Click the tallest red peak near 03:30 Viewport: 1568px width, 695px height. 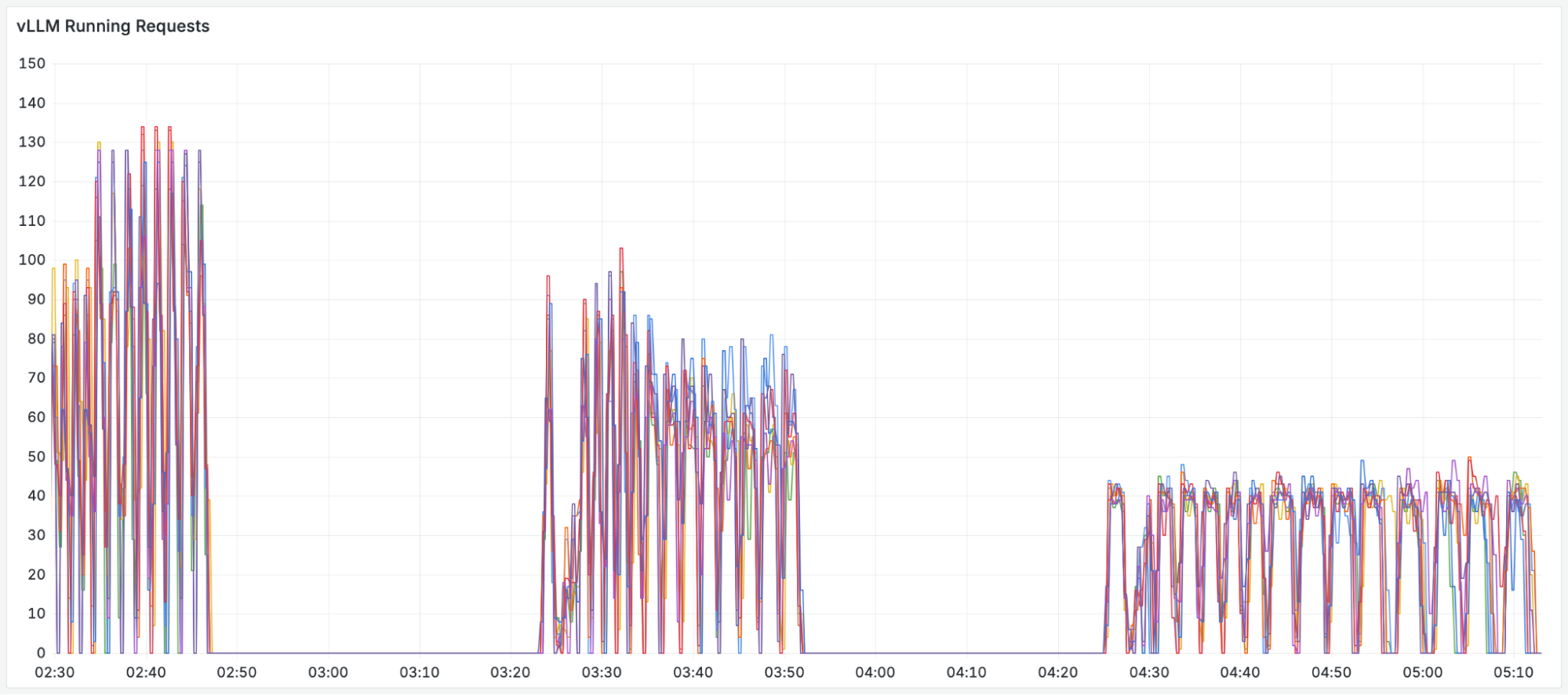[621, 249]
